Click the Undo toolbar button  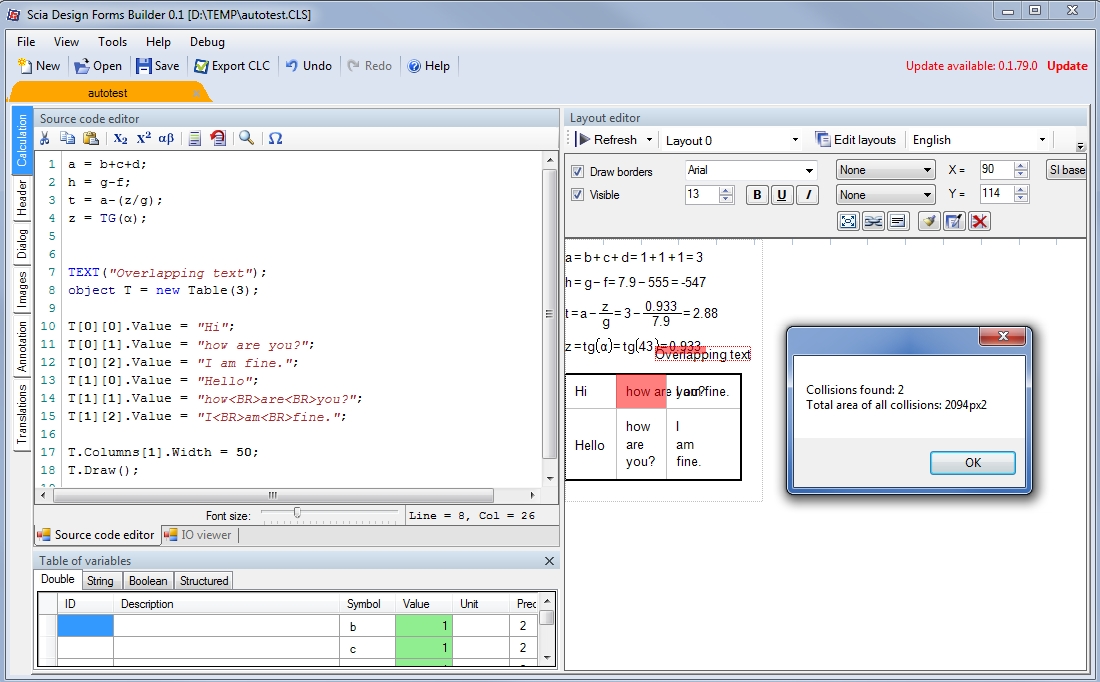(x=309, y=66)
